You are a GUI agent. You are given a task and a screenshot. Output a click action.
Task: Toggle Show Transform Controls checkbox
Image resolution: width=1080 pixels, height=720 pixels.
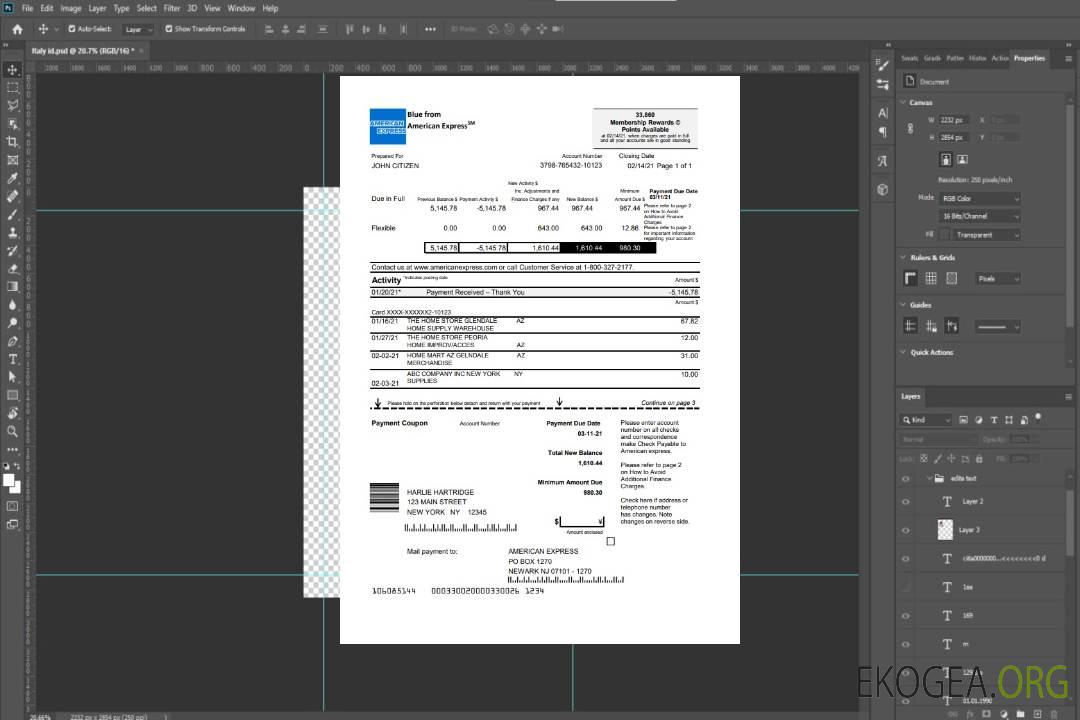click(x=169, y=29)
